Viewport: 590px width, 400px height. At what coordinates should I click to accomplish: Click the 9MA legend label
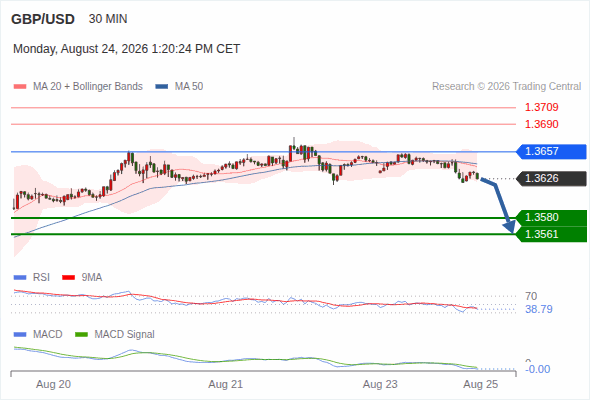click(92, 278)
